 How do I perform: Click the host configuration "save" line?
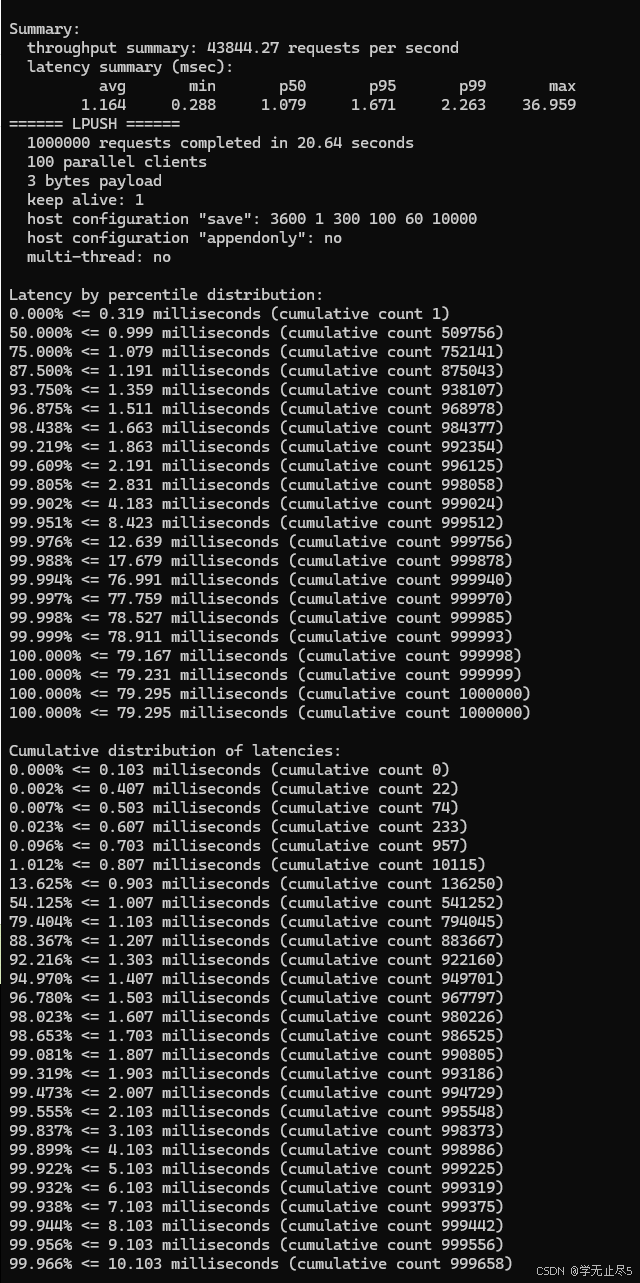click(x=252, y=219)
